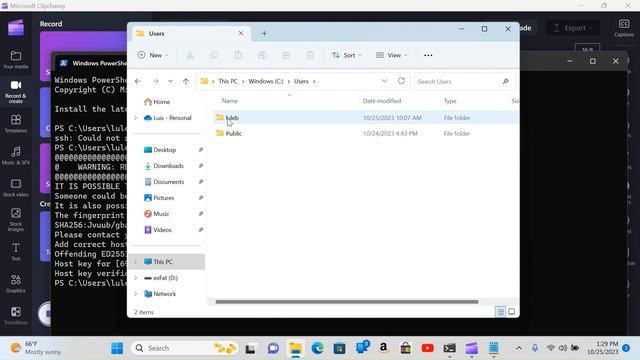Viewport: 640px width, 360px height.
Task: Open recent locations chevron
Action: point(170,81)
